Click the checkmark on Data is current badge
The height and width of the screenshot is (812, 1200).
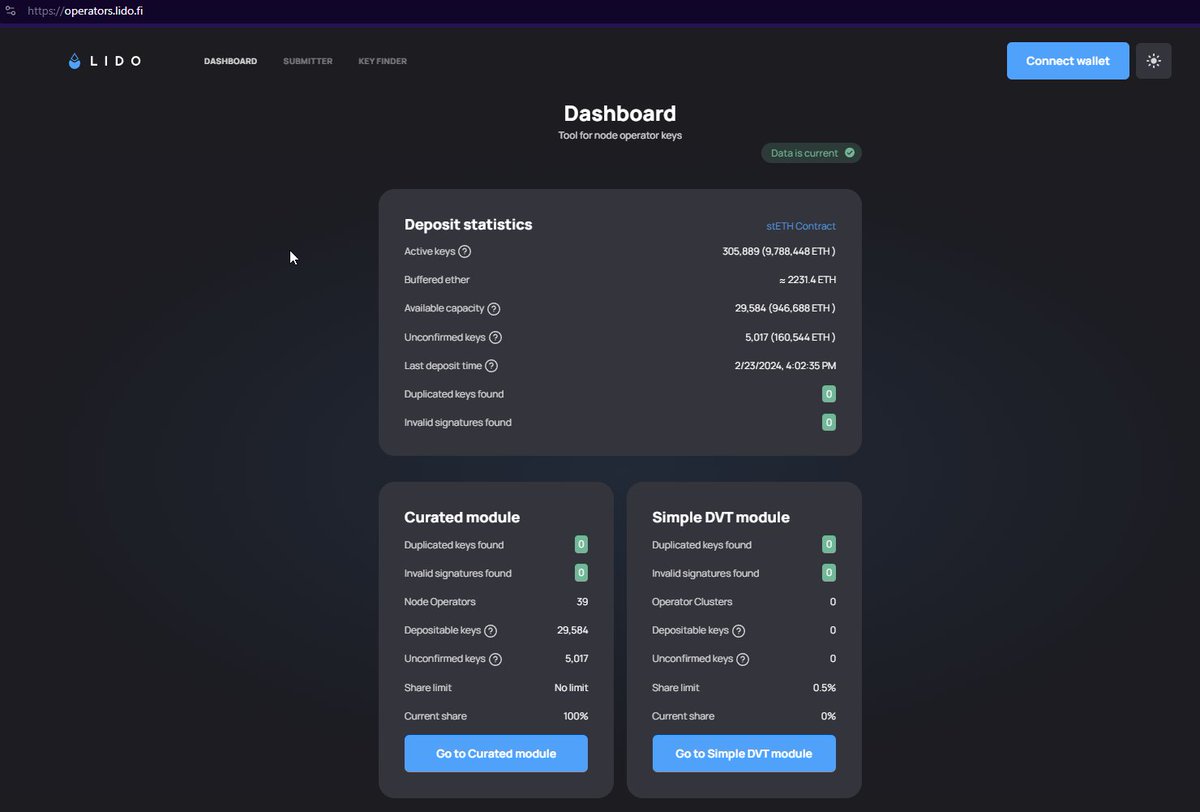849,152
